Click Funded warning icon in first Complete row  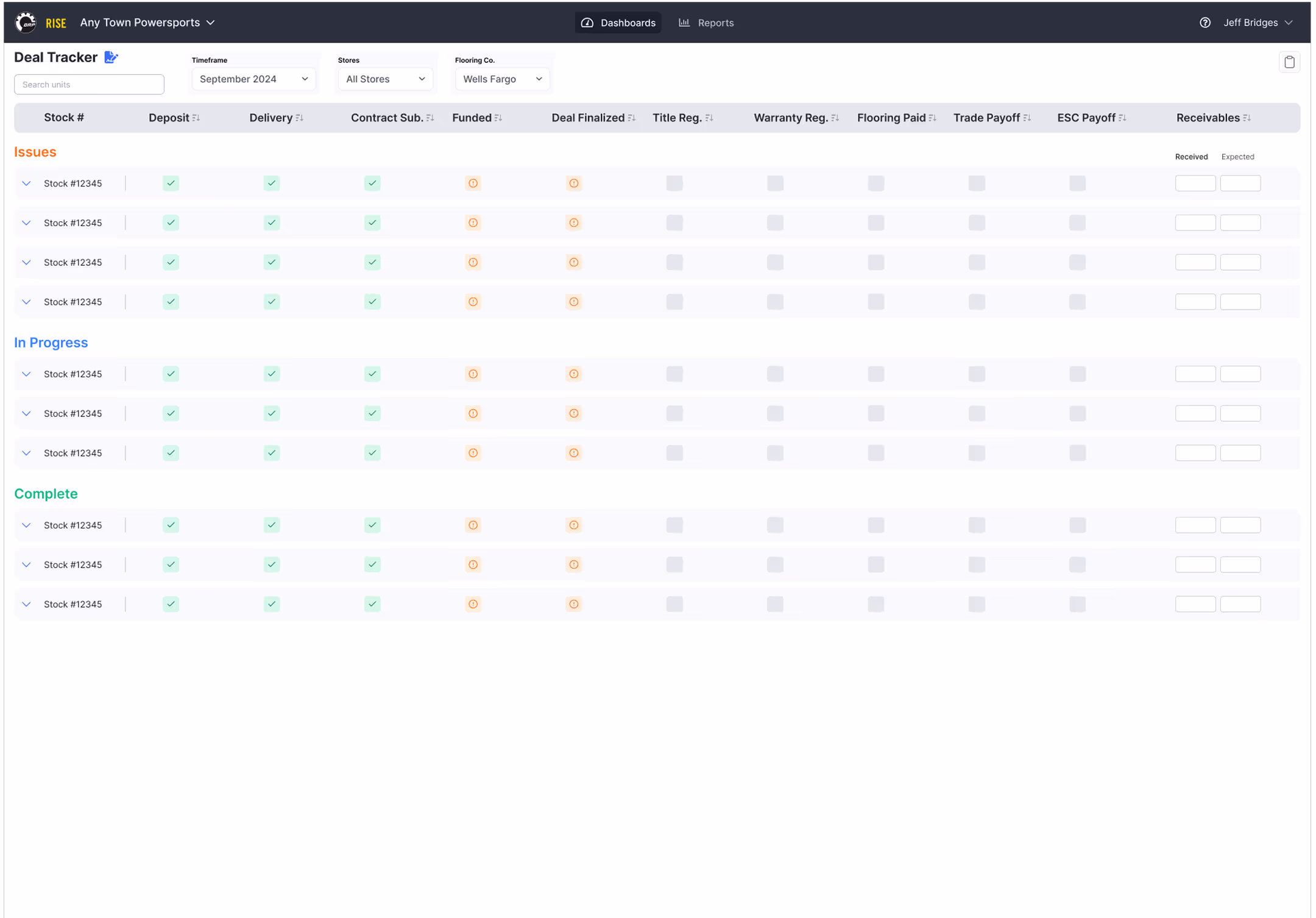pos(473,525)
